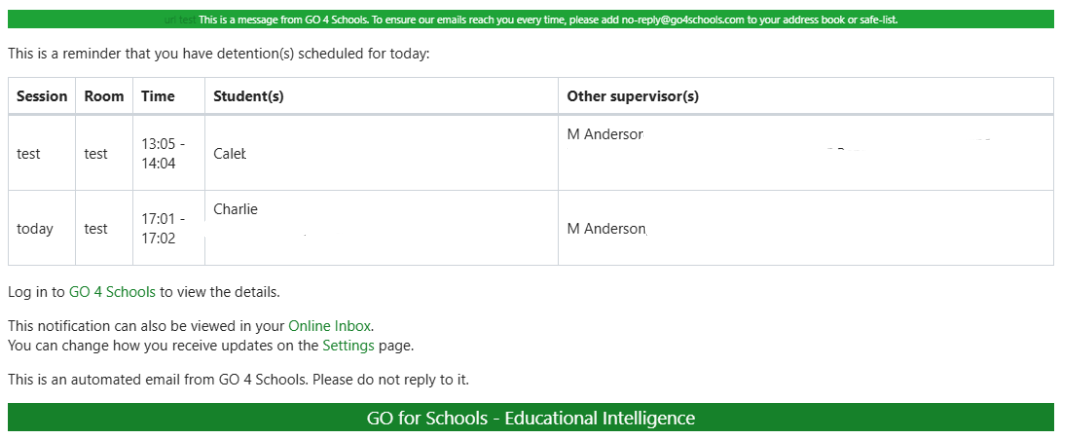Click the 'GO for Schools - Educational Intelligence' footer
The height and width of the screenshot is (441, 1066).
[531, 418]
